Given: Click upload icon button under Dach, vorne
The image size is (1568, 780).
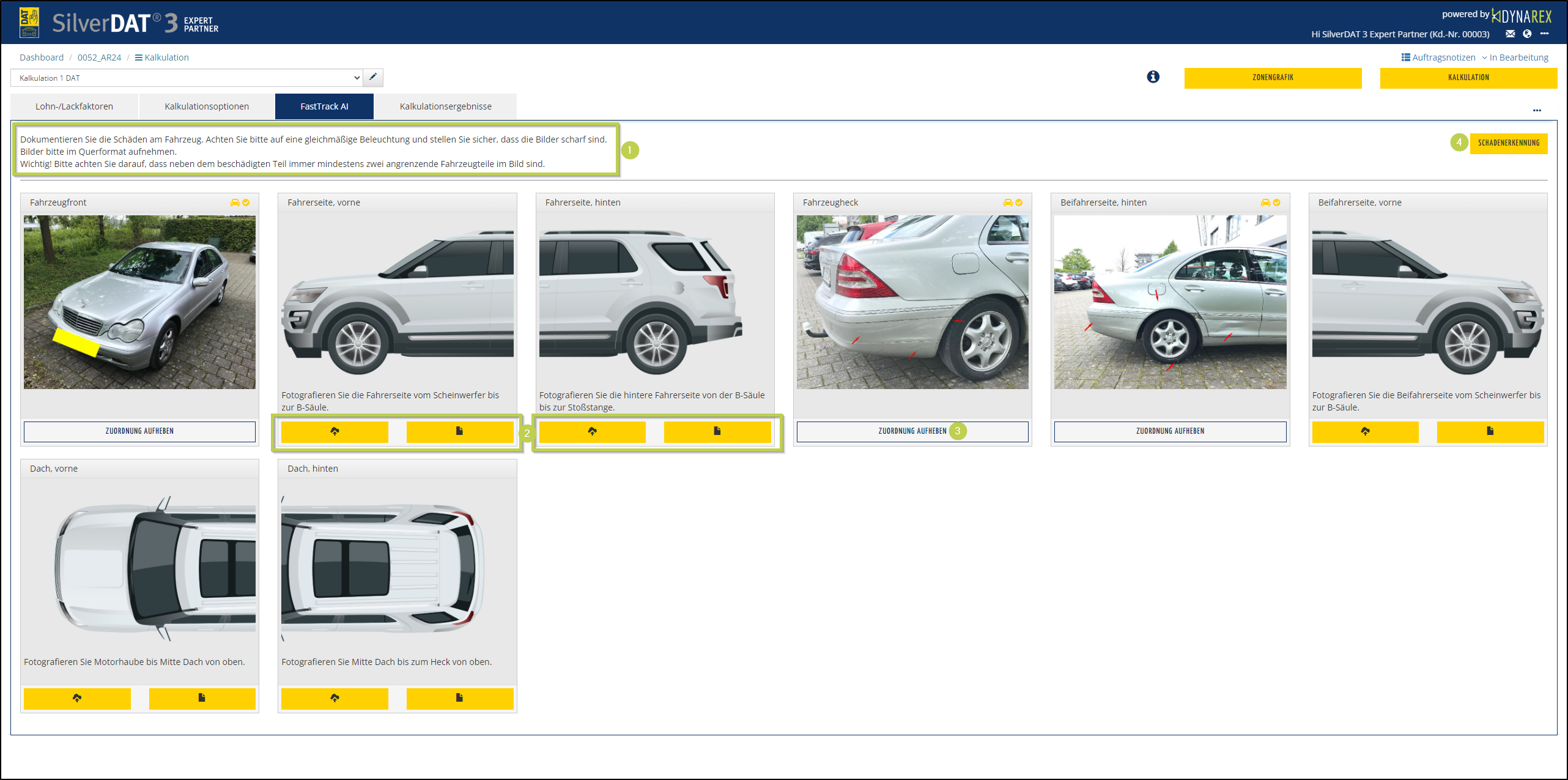Looking at the screenshot, I should click(x=77, y=698).
